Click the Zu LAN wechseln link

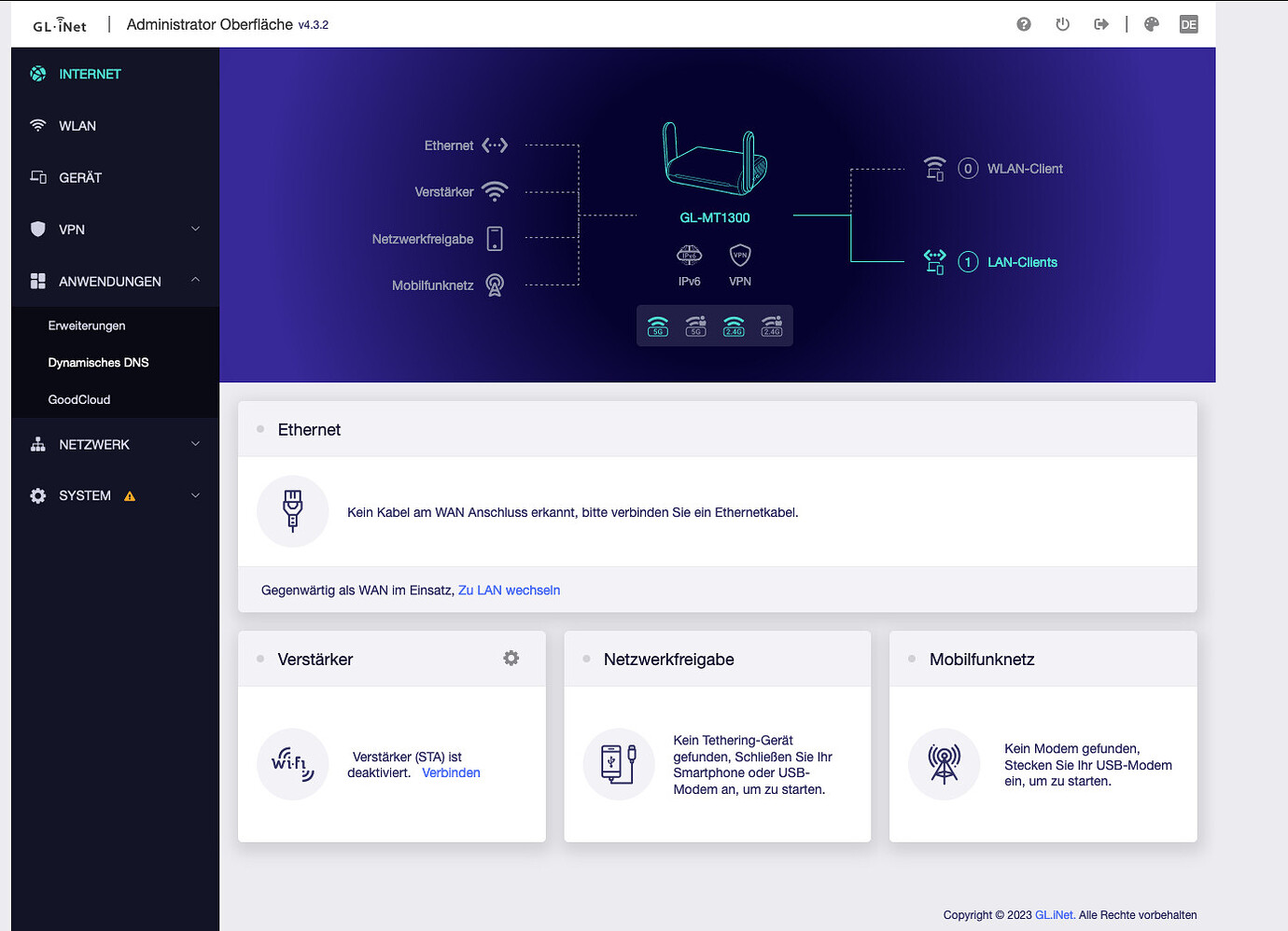coord(509,591)
